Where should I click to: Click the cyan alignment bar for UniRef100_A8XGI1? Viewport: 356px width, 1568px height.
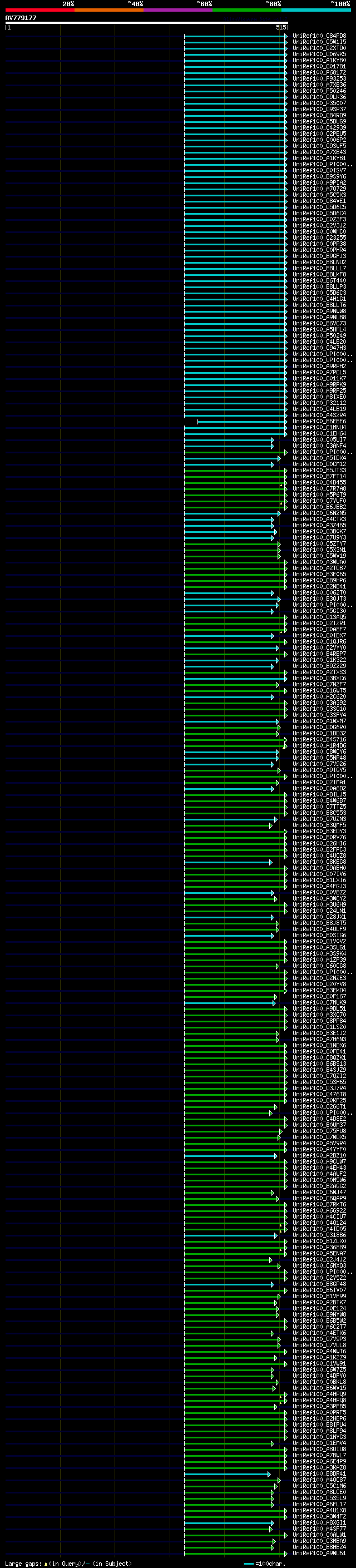coord(229,1522)
